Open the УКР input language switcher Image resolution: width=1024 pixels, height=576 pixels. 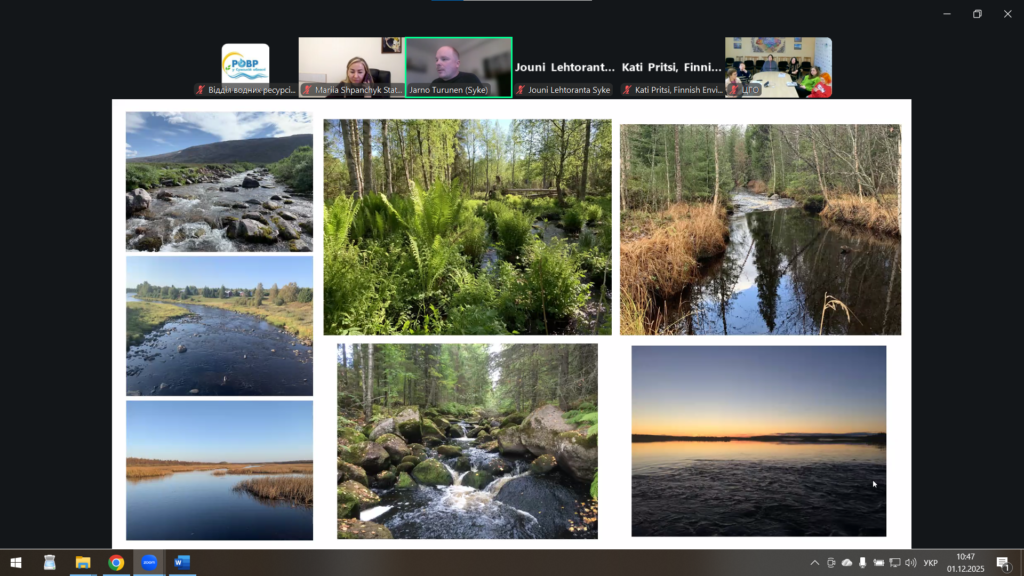(930, 563)
